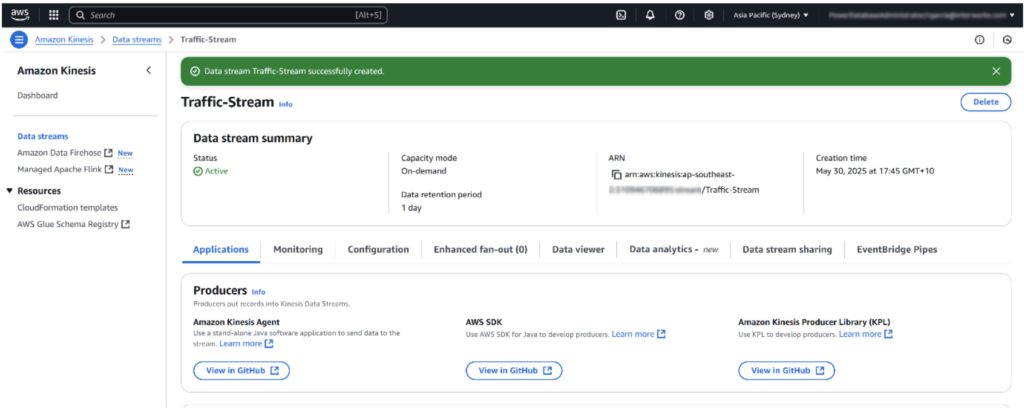Click the 1 day retention value

tap(411, 208)
